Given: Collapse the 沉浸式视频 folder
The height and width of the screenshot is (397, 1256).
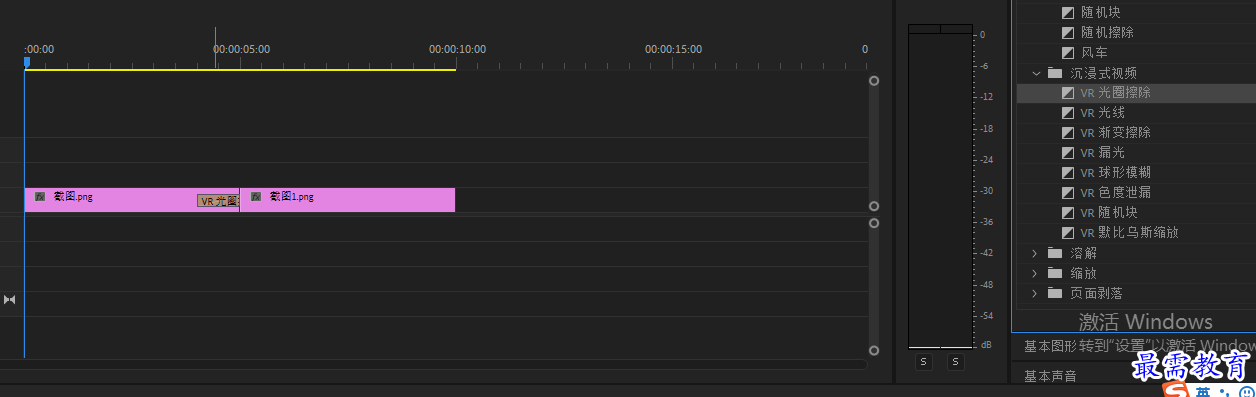Looking at the screenshot, I should point(1035,73).
